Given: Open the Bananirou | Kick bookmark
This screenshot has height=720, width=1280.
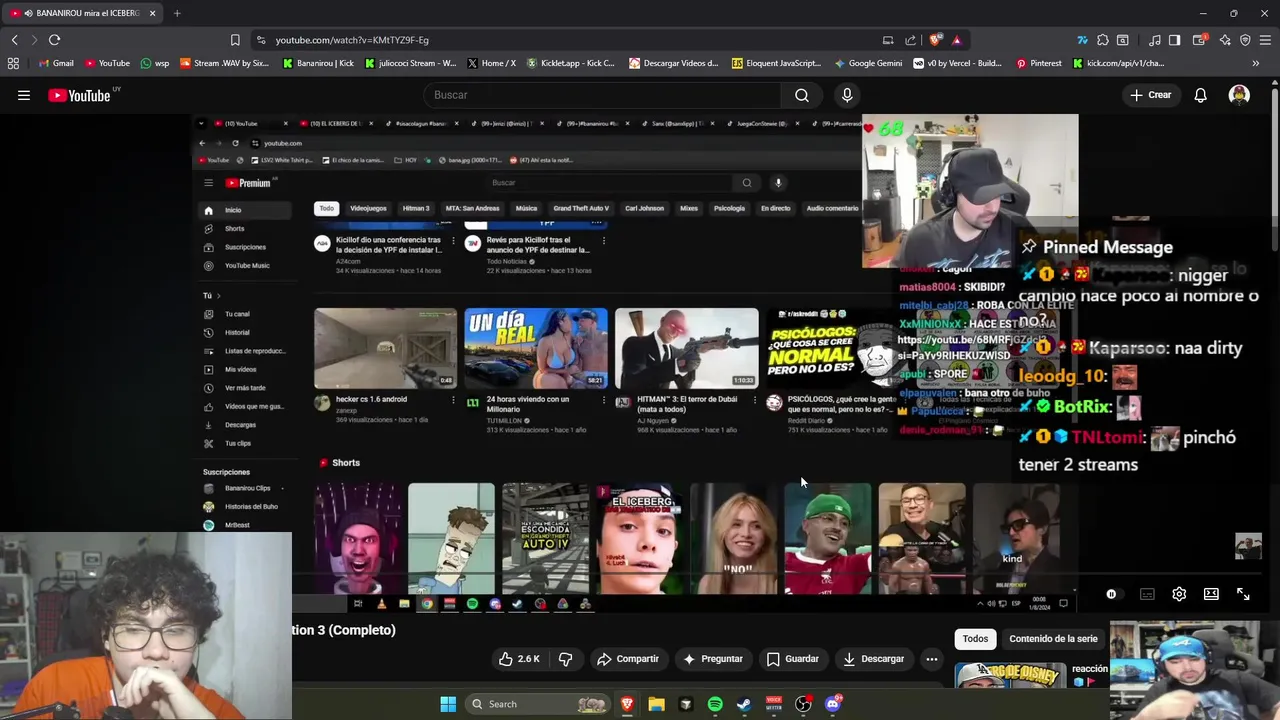Looking at the screenshot, I should pyautogui.click(x=318, y=63).
